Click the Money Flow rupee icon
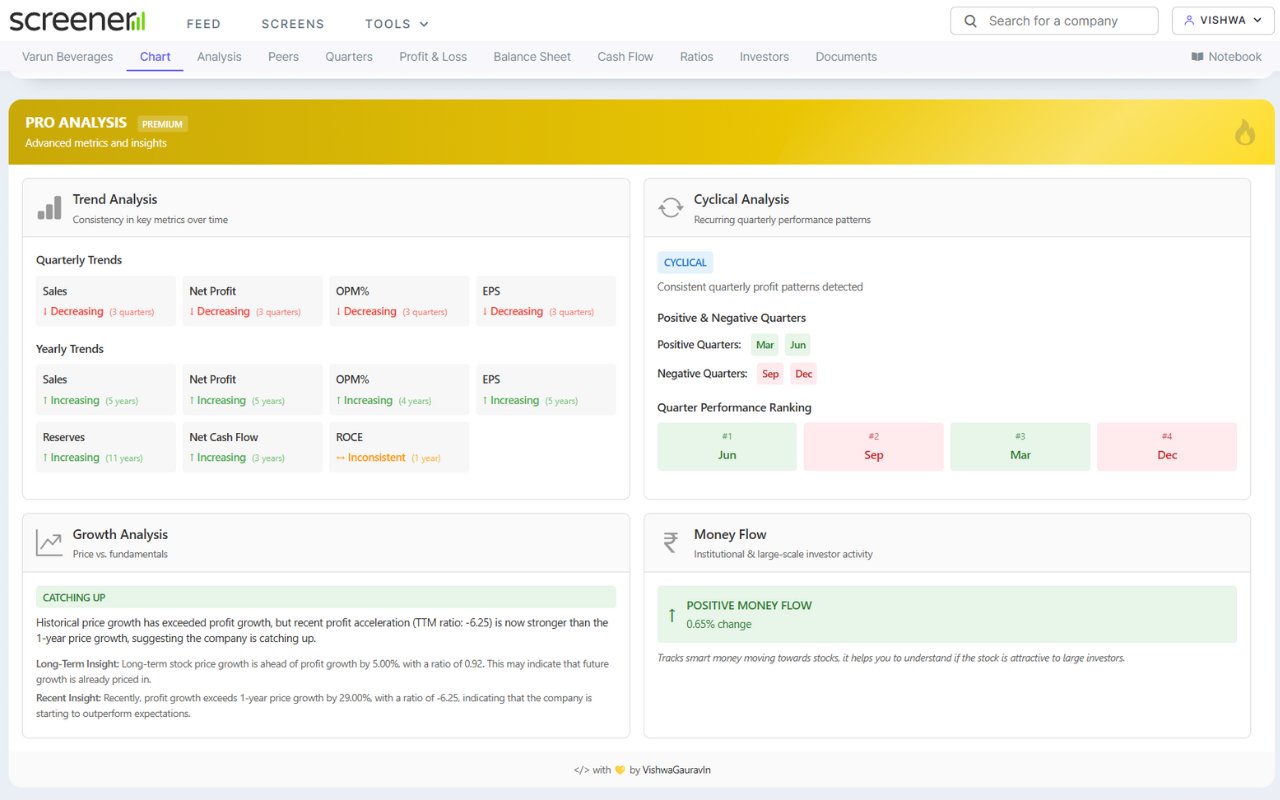 coord(670,542)
